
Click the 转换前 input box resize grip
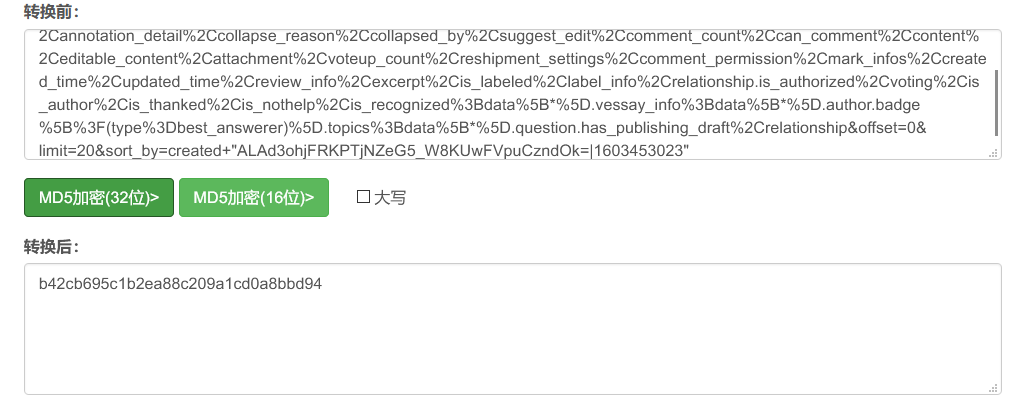tap(993, 152)
